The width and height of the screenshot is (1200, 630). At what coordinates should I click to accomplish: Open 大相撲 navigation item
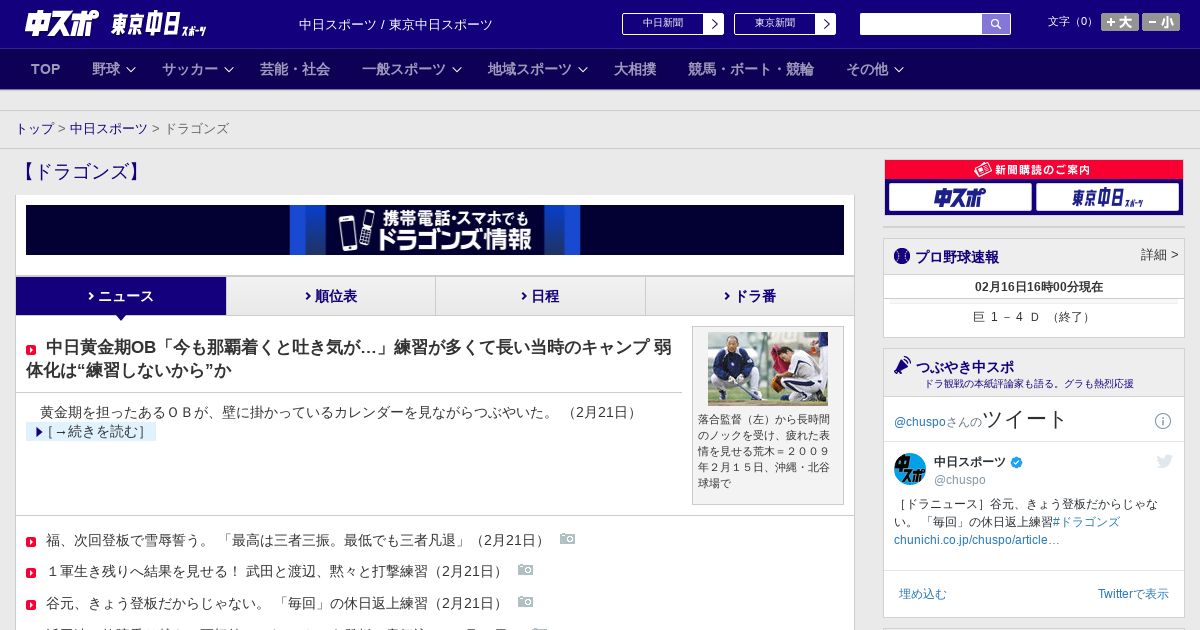635,69
